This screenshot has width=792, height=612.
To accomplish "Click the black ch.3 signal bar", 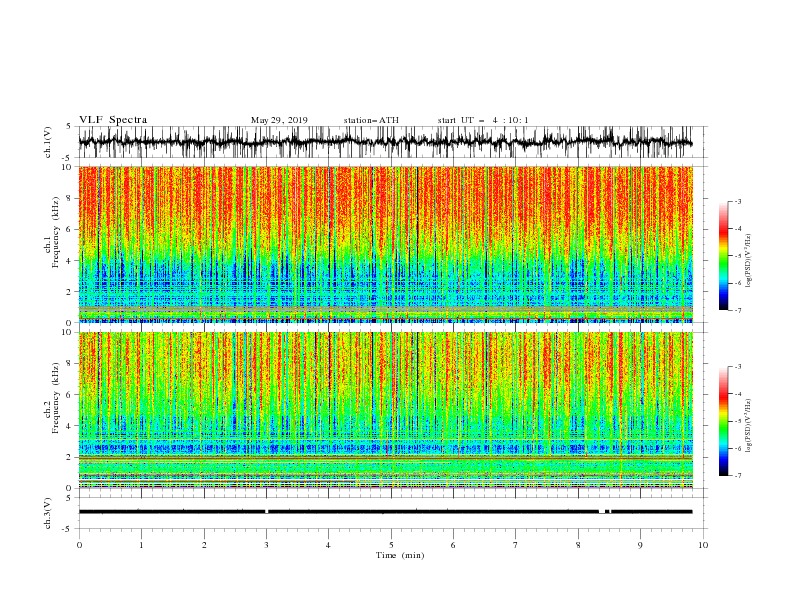I will tap(385, 512).
